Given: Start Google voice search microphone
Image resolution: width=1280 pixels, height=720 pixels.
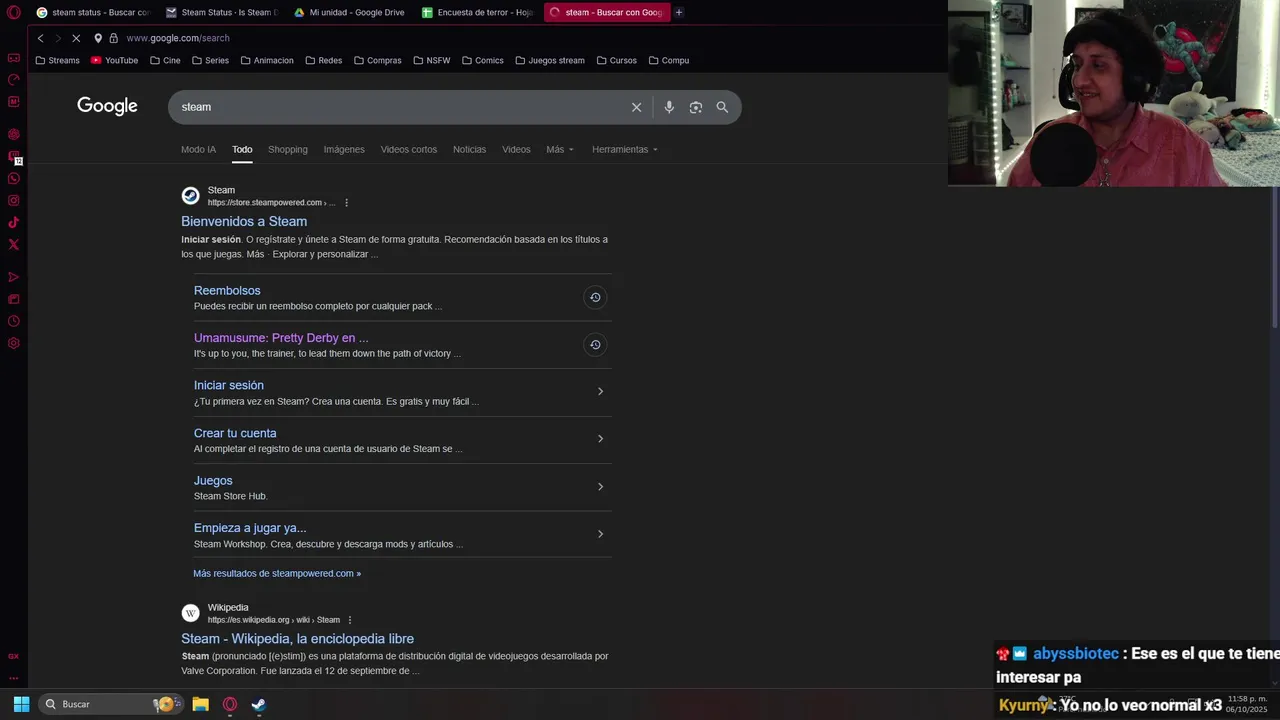Looking at the screenshot, I should [x=669, y=107].
